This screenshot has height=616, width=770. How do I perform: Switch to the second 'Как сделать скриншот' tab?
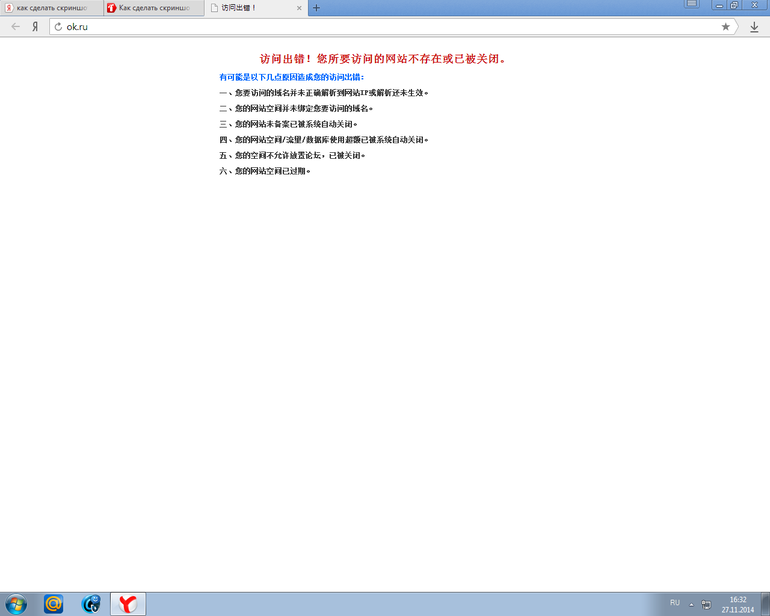coord(150,8)
